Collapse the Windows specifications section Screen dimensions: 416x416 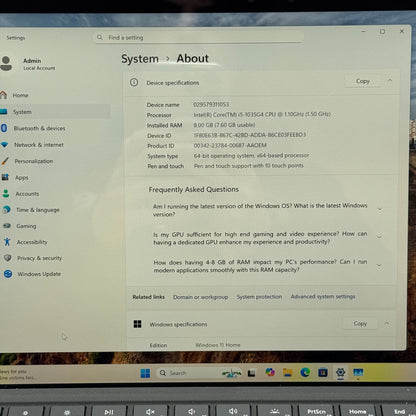(x=387, y=323)
